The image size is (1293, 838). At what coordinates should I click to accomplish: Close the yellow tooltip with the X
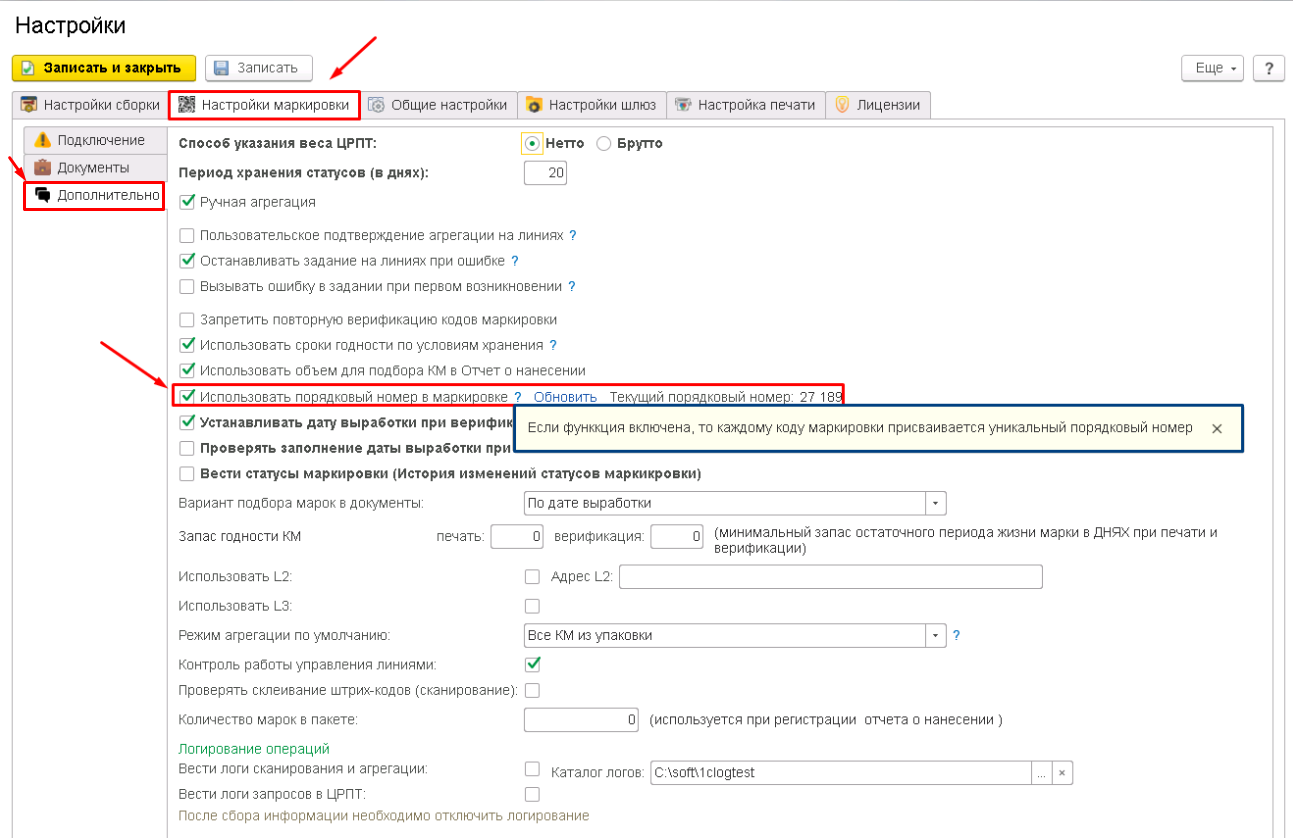click(x=1217, y=428)
